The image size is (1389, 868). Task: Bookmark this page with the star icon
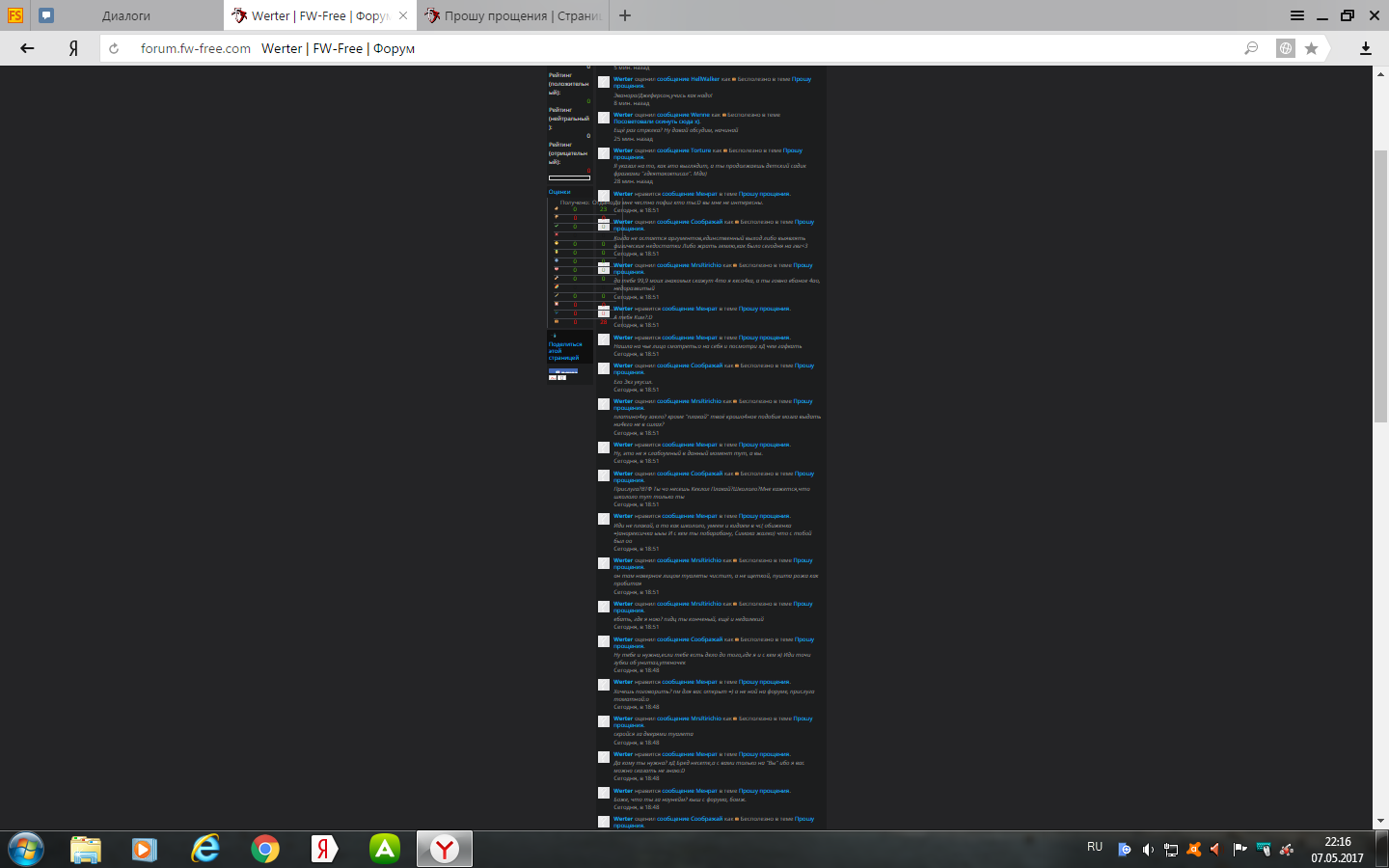1311,48
